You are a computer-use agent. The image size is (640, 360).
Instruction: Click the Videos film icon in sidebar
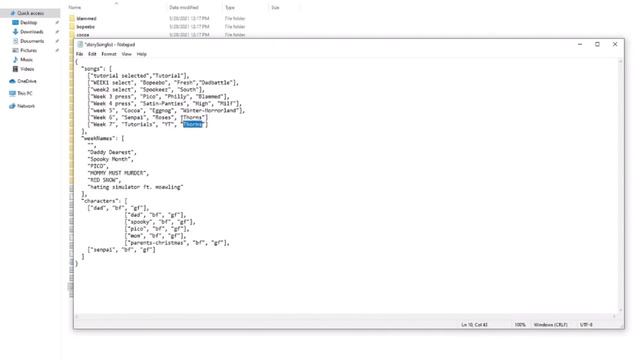tap(15, 69)
